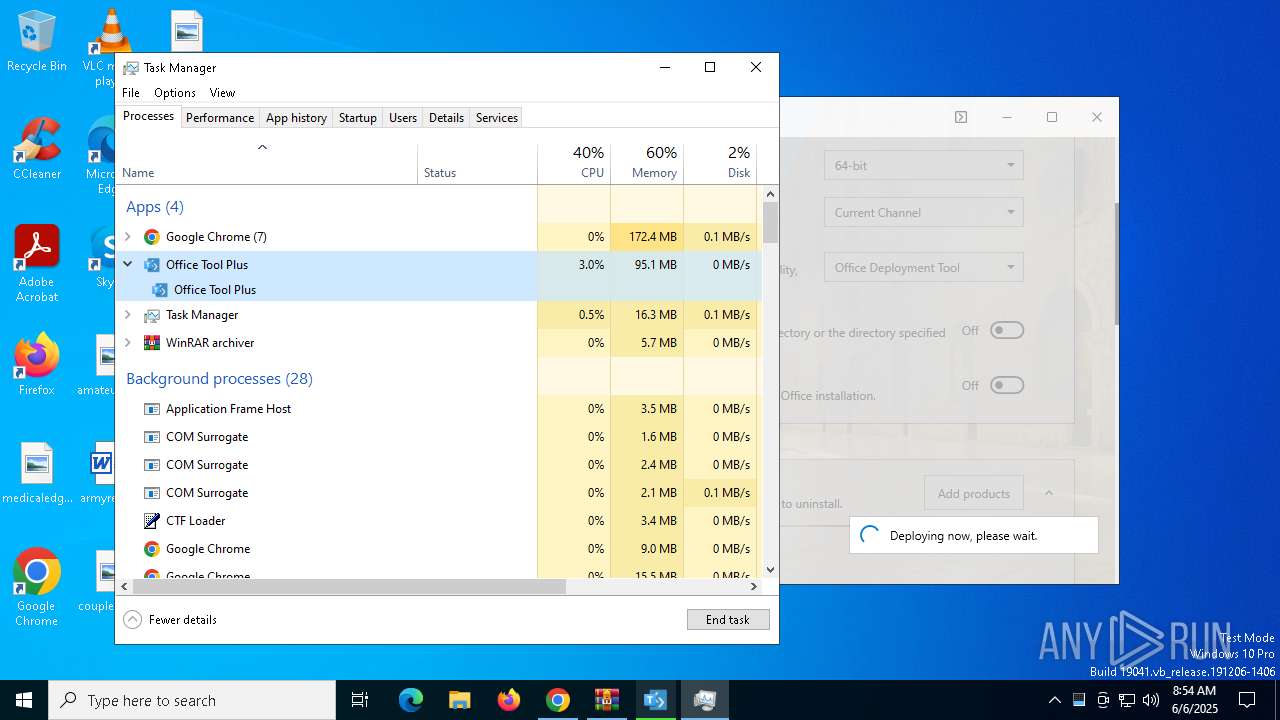1280x720 pixels.
Task: Click the Google Chrome icon in Apps list
Action: [x=152, y=237]
